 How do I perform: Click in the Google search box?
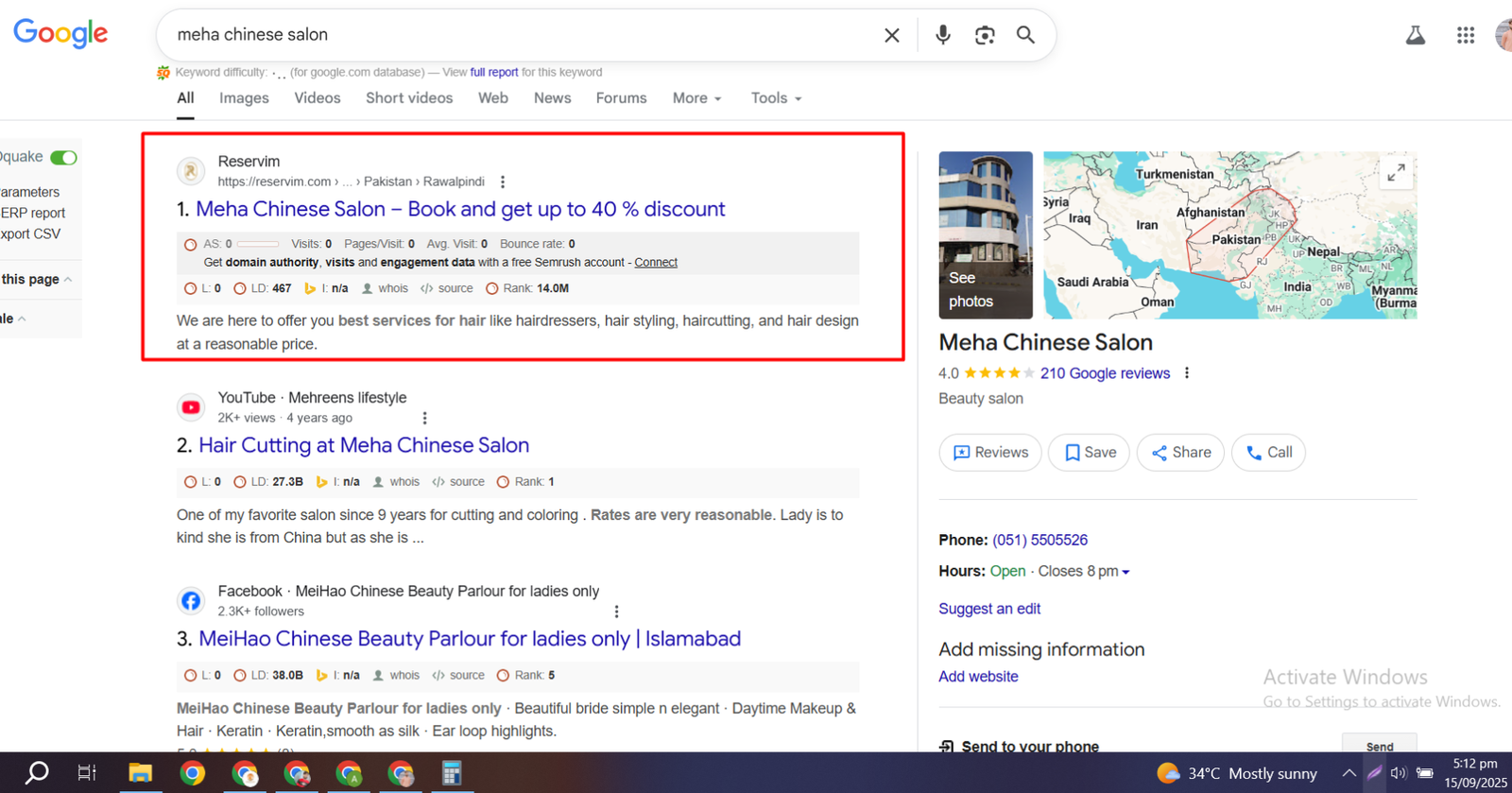point(520,35)
